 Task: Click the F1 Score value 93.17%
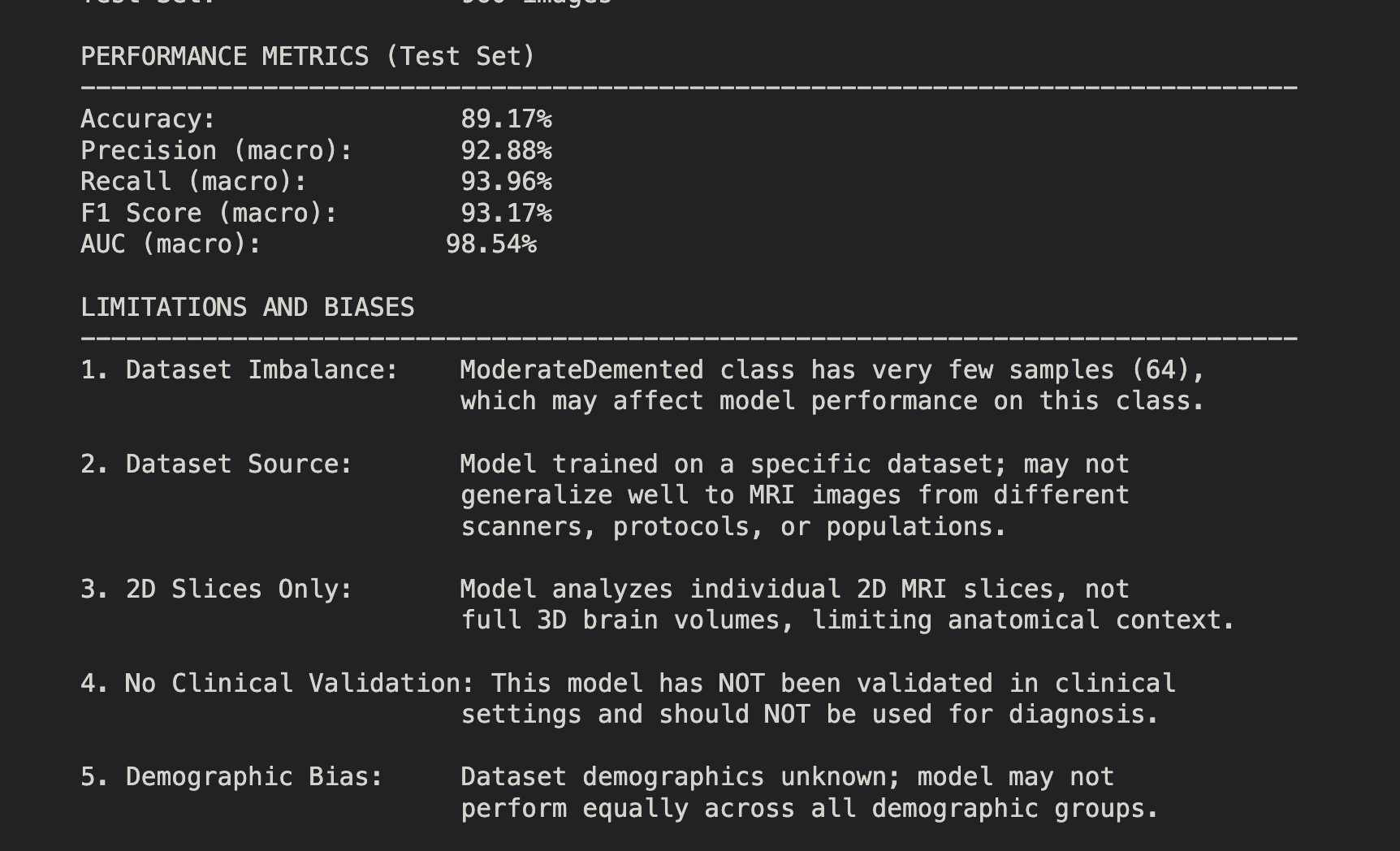[506, 214]
